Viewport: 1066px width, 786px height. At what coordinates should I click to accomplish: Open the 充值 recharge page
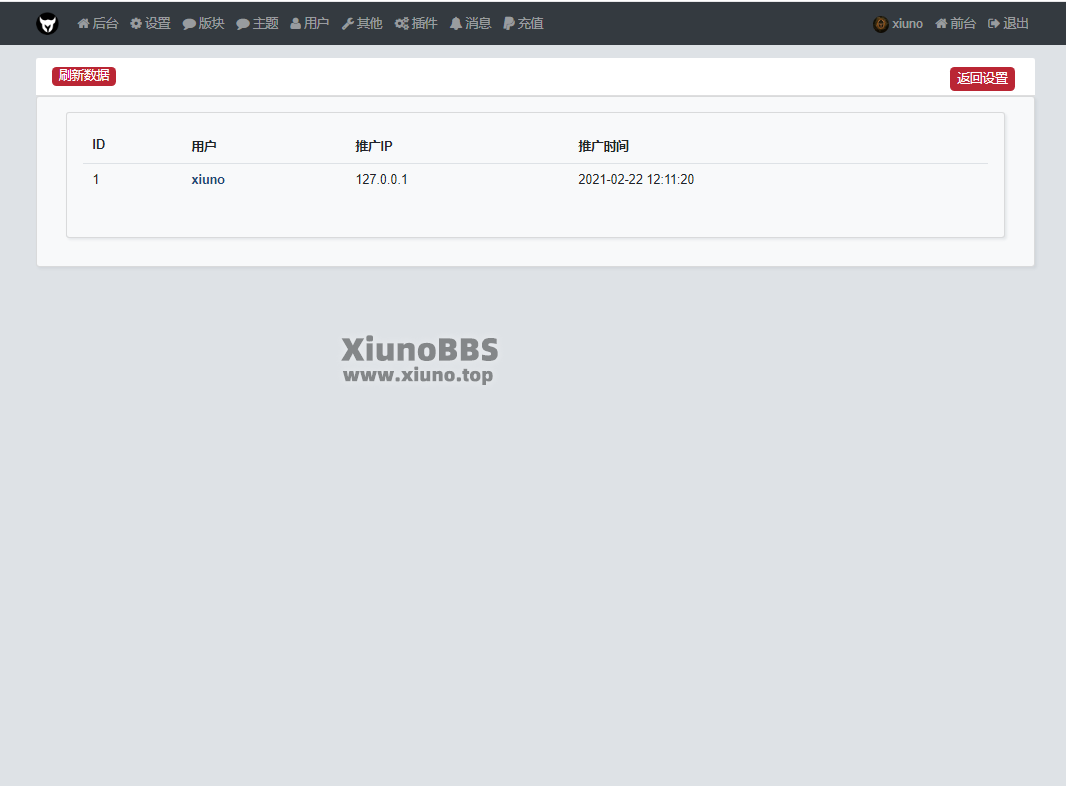click(524, 24)
